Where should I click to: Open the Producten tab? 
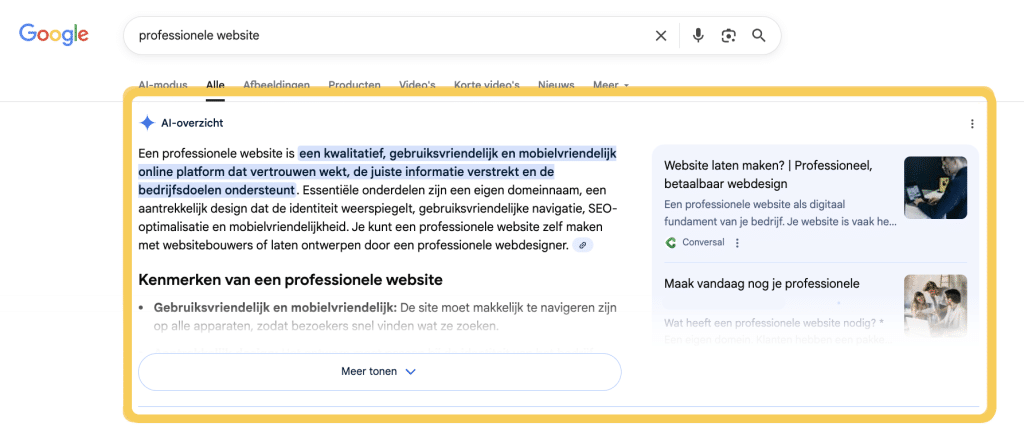click(x=354, y=85)
